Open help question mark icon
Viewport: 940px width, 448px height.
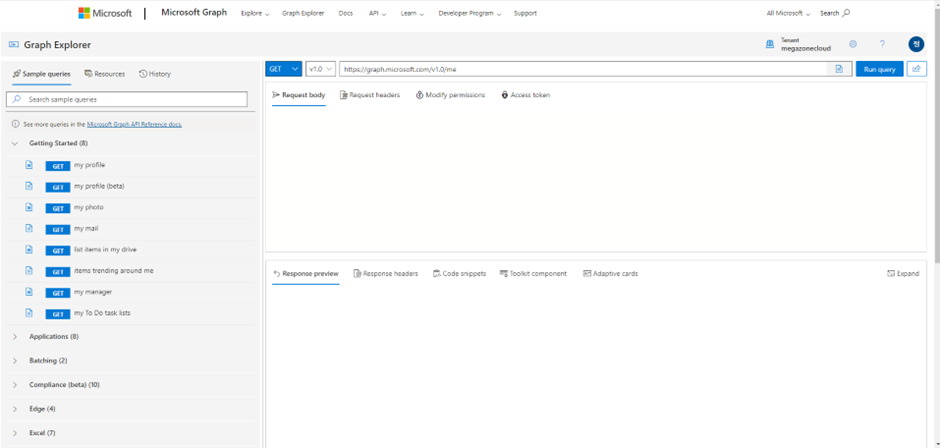[882, 44]
